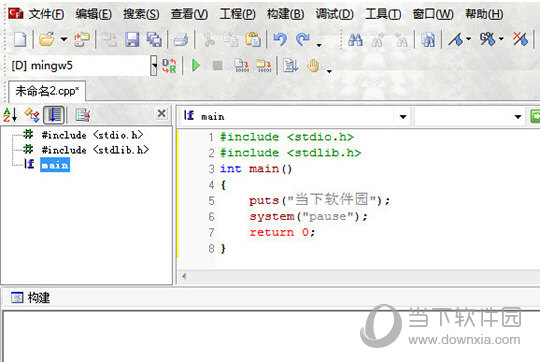The width and height of the screenshot is (541, 362).
Task: Open the overflow arrow after the hand icon
Action: pyautogui.click(x=329, y=71)
